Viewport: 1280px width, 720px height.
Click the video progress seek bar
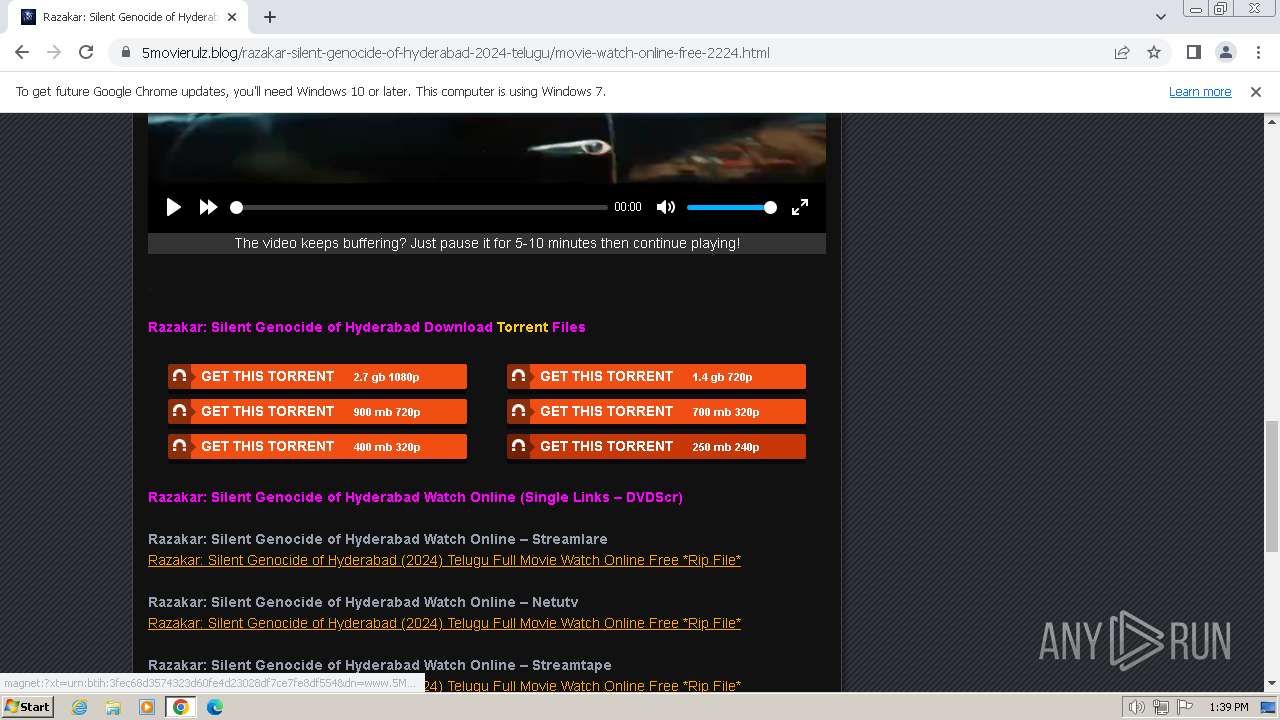[x=419, y=207]
